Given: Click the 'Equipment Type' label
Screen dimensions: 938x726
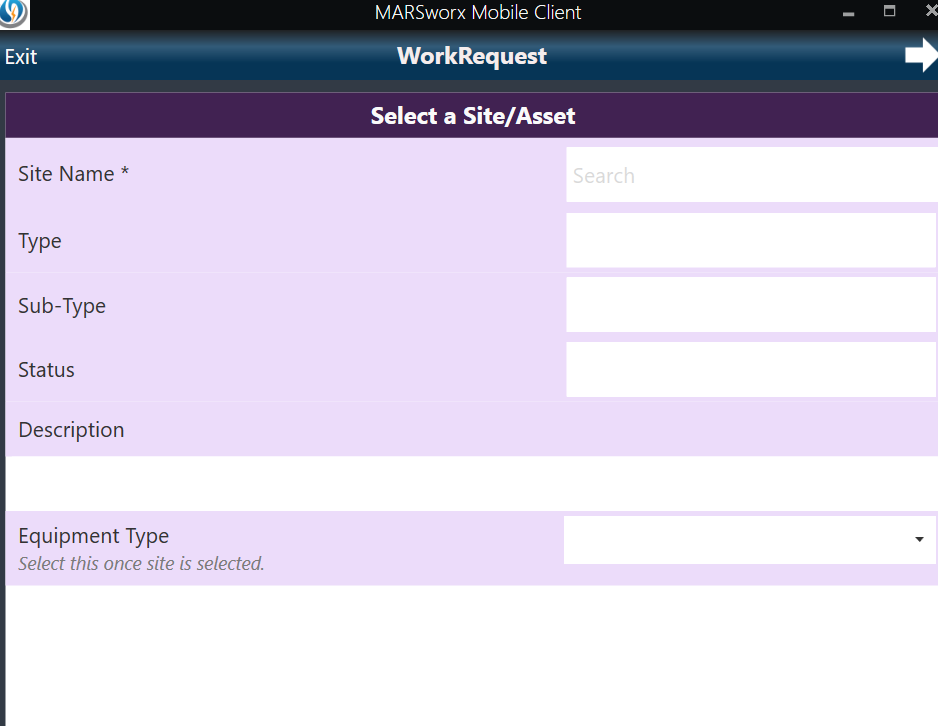Looking at the screenshot, I should [x=93, y=536].
